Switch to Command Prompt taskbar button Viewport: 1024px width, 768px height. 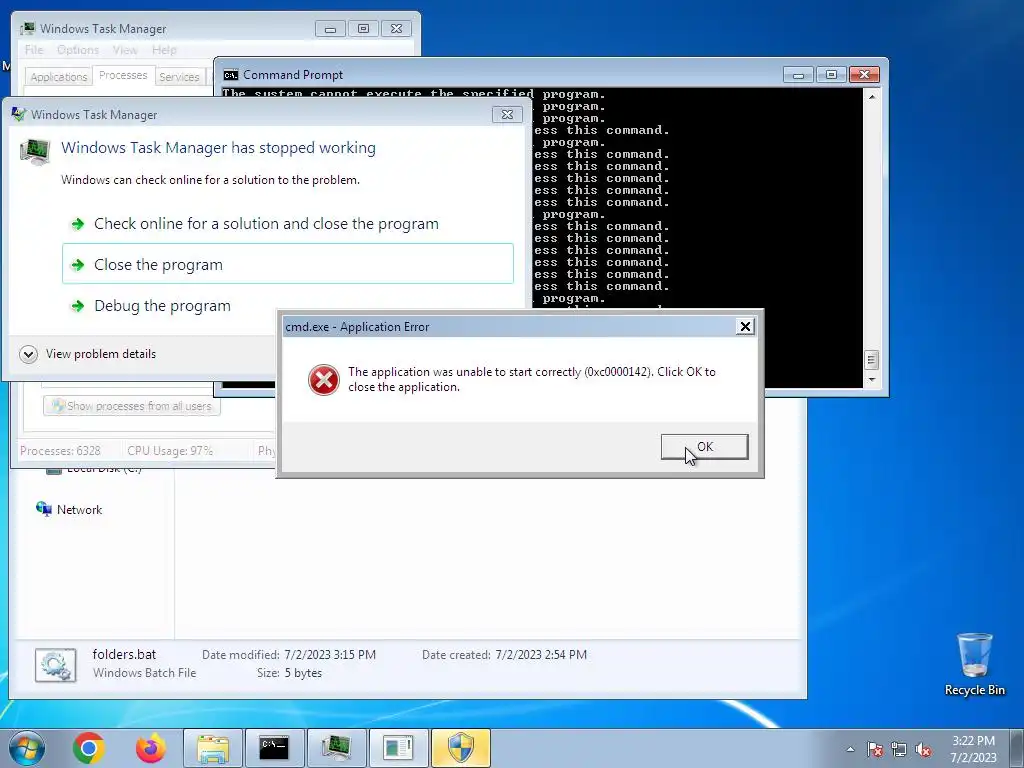coord(274,748)
